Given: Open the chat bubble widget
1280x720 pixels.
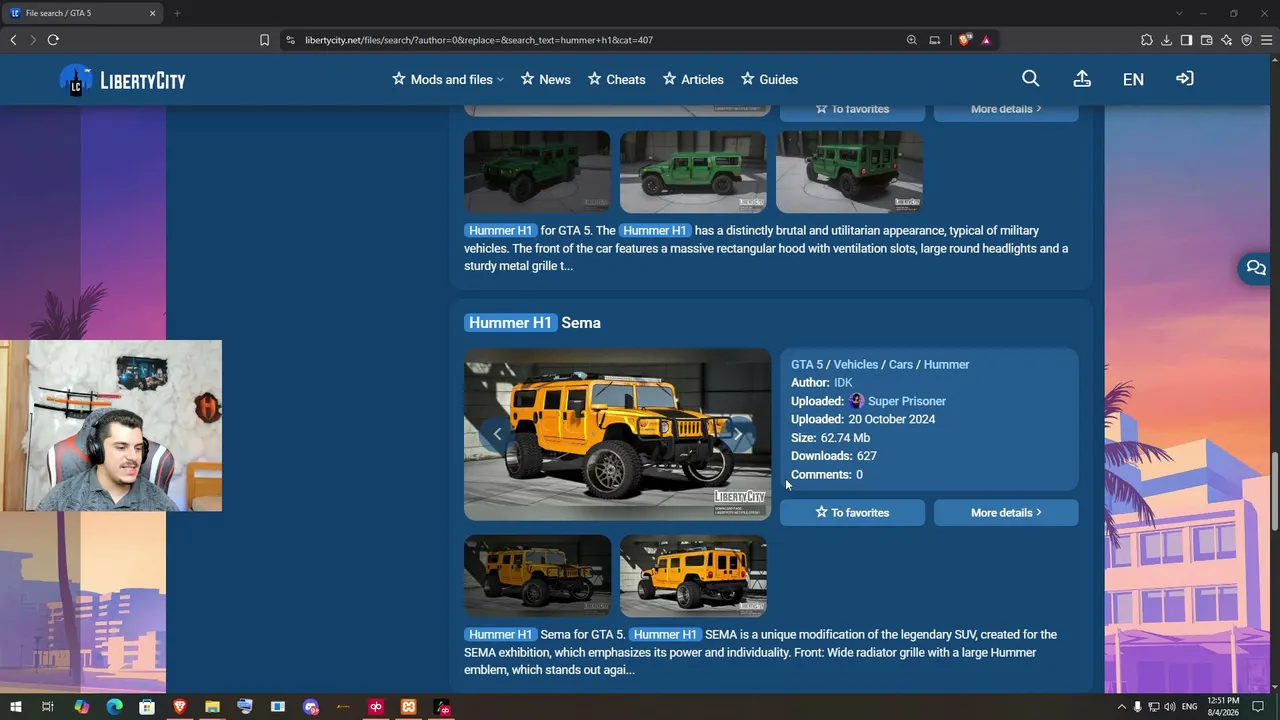Looking at the screenshot, I should pos(1255,268).
